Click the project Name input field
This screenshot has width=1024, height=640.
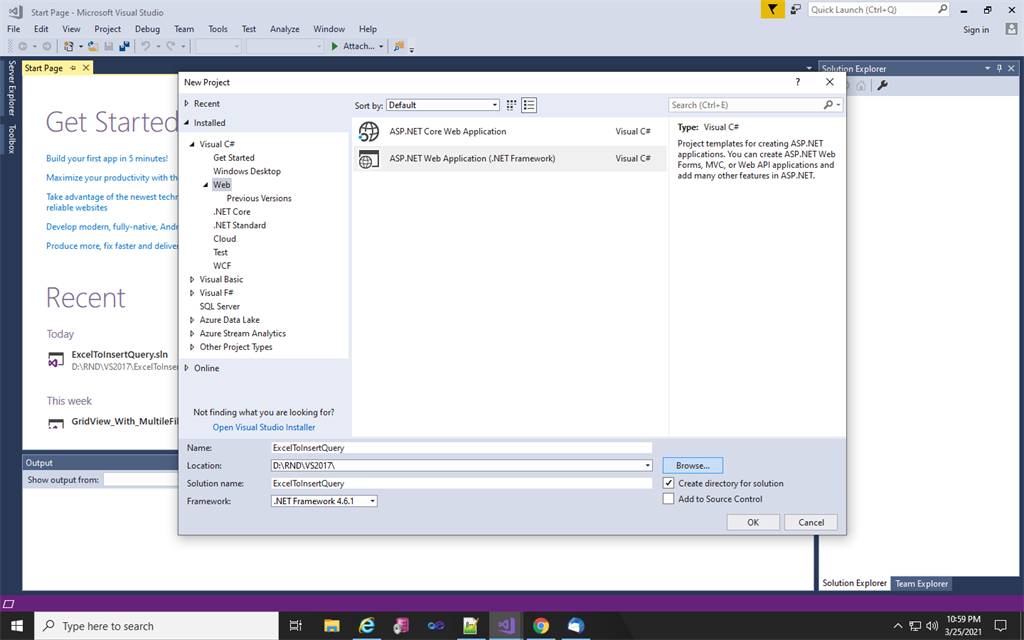(462, 448)
